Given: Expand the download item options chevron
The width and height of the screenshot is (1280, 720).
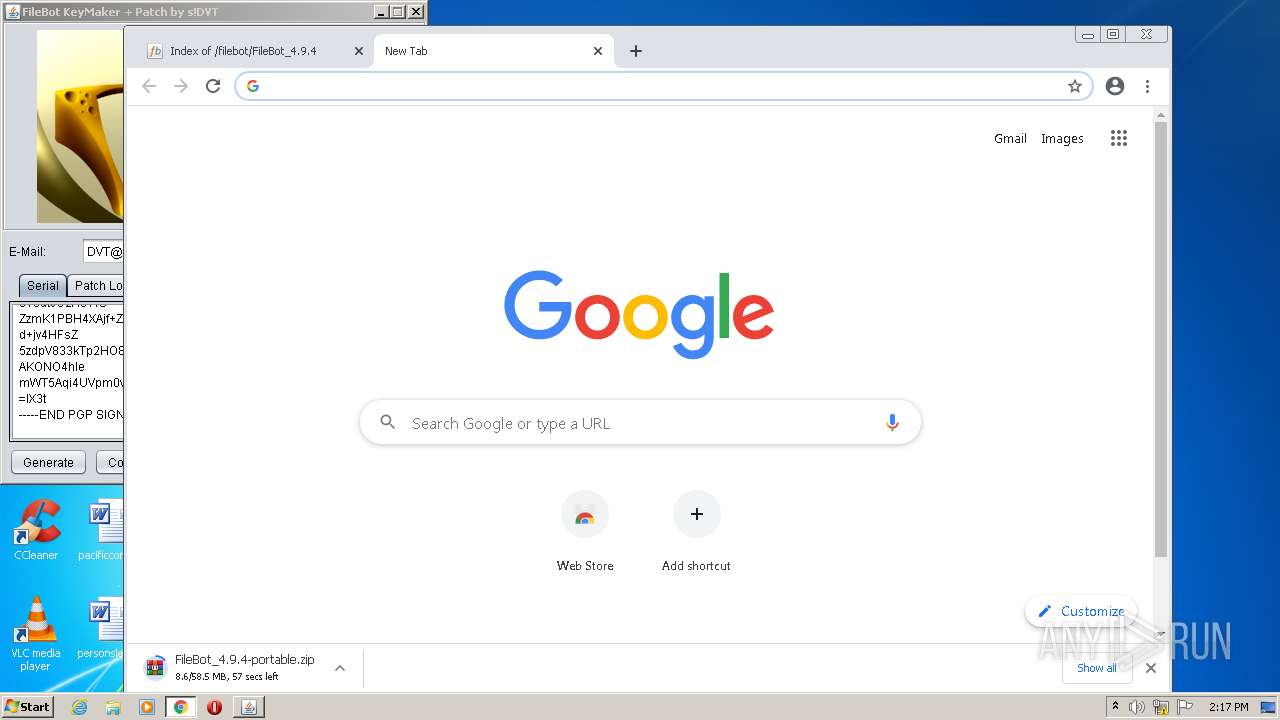Looking at the screenshot, I should pos(340,667).
